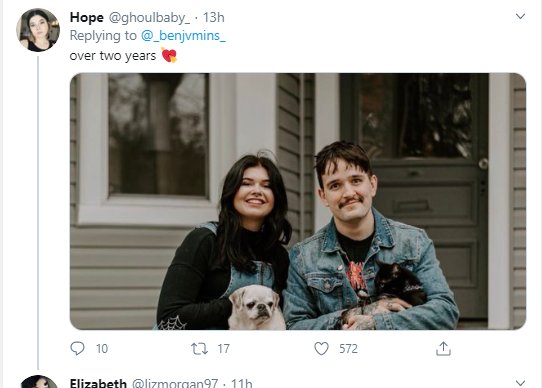542x388 pixels.
Task: Click the 572 likes count
Action: (348, 349)
